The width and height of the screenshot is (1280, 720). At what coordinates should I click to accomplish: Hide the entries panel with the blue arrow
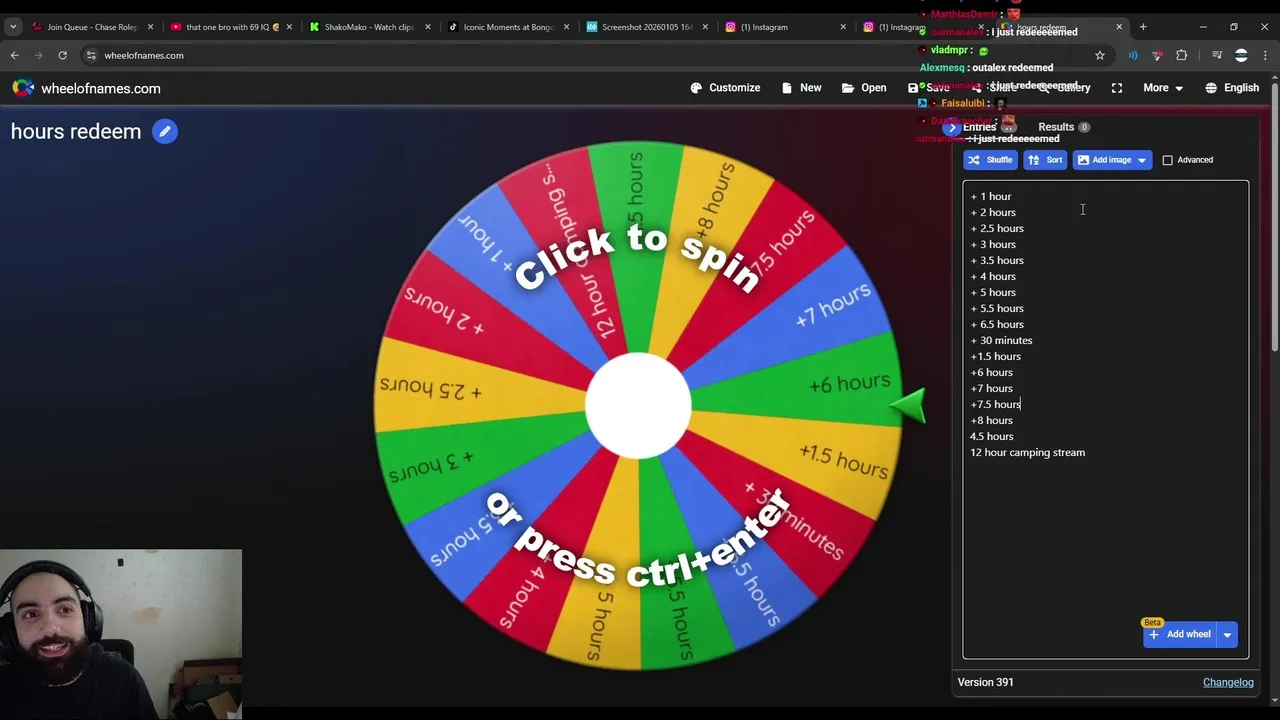pyautogui.click(x=951, y=128)
